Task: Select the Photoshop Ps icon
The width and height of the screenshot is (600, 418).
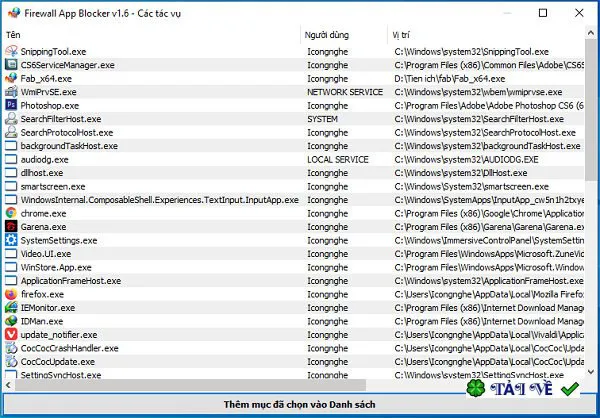Action: coord(11,105)
